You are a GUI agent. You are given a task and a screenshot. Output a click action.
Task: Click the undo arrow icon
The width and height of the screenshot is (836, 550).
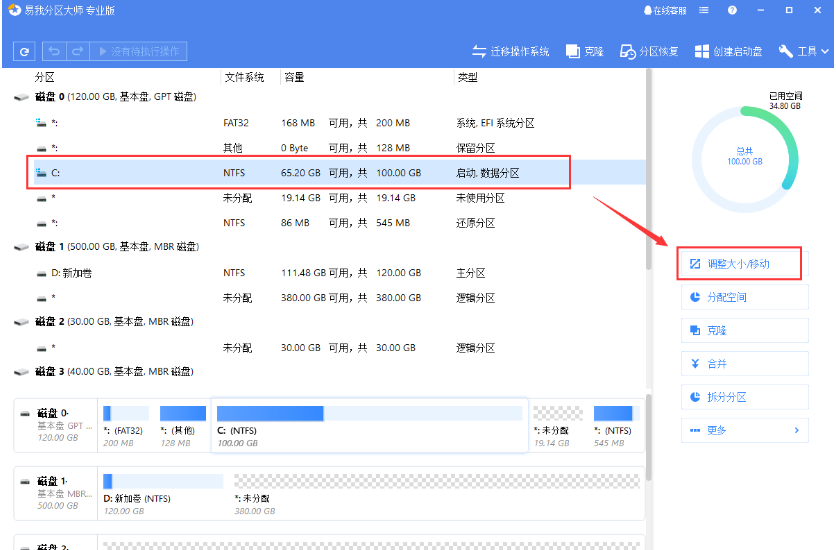tap(54, 51)
